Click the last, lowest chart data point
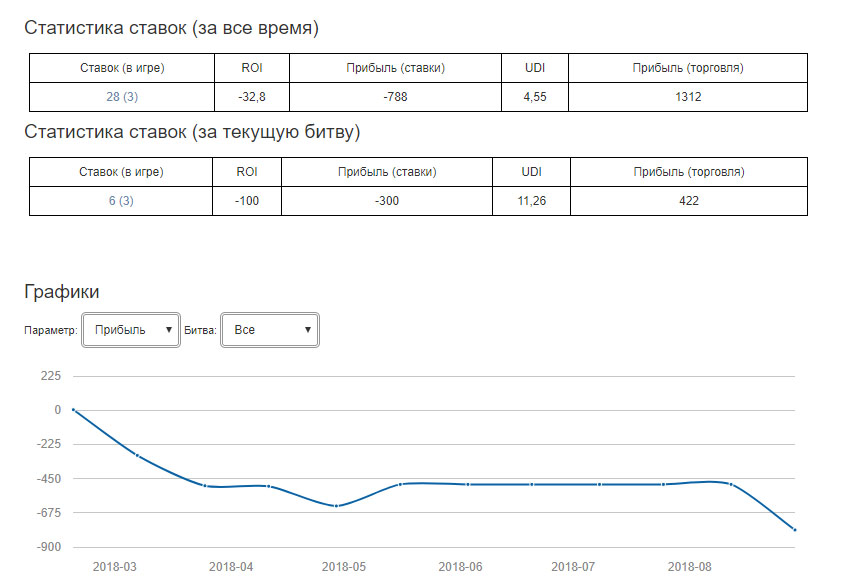Screen dimensions: 845x588 (795, 530)
